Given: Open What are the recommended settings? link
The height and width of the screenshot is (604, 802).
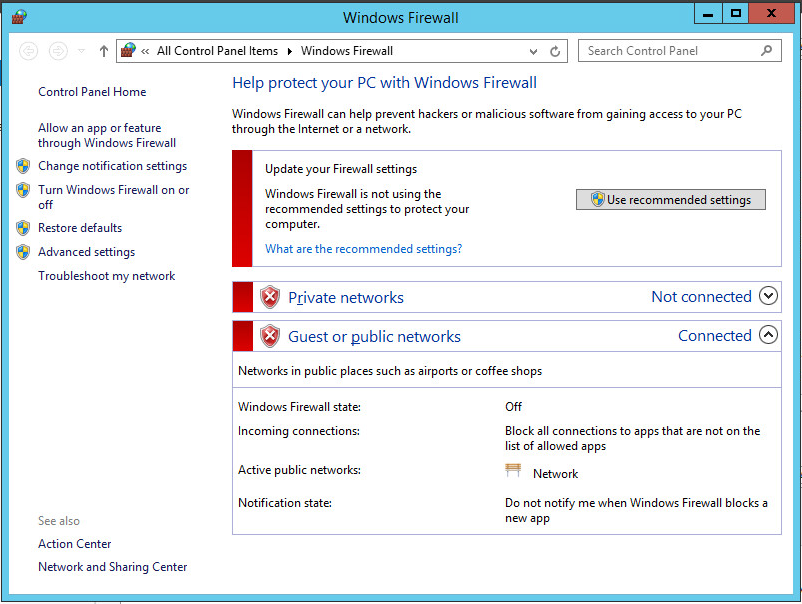Looking at the screenshot, I should click(x=364, y=249).
